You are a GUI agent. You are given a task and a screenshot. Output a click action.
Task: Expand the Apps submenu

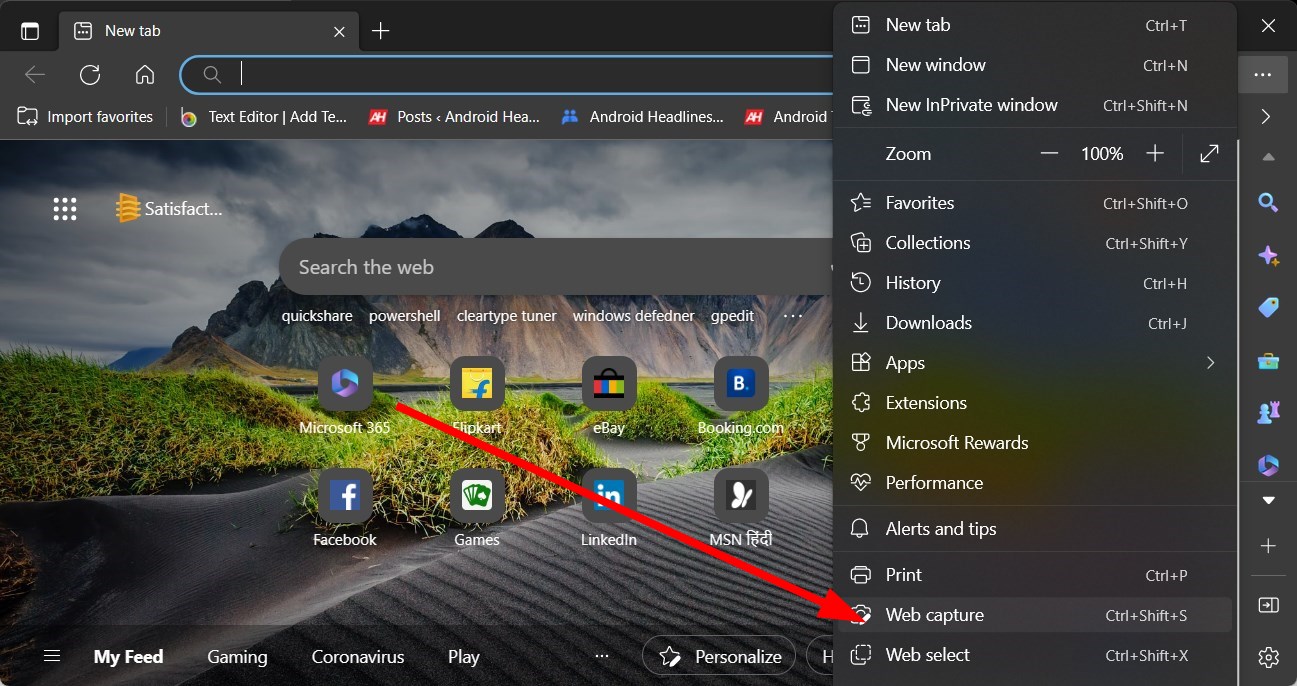pos(1210,362)
